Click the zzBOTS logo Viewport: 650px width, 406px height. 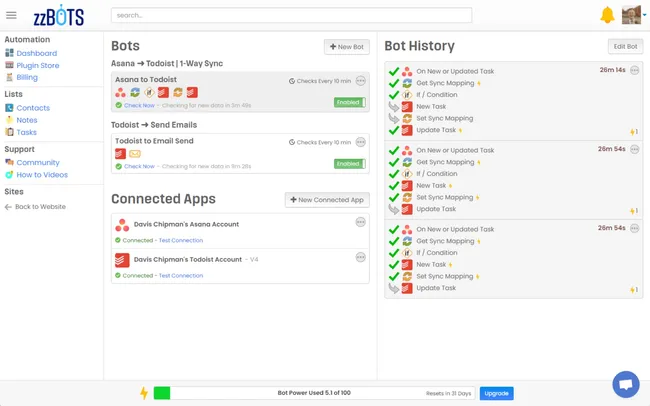click(58, 16)
